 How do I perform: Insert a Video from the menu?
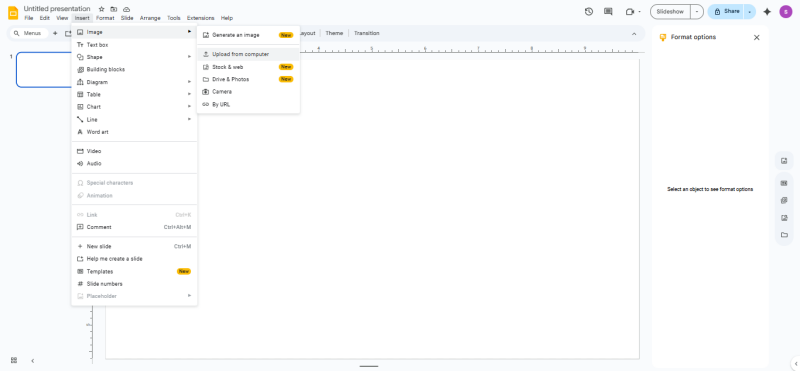134,151
